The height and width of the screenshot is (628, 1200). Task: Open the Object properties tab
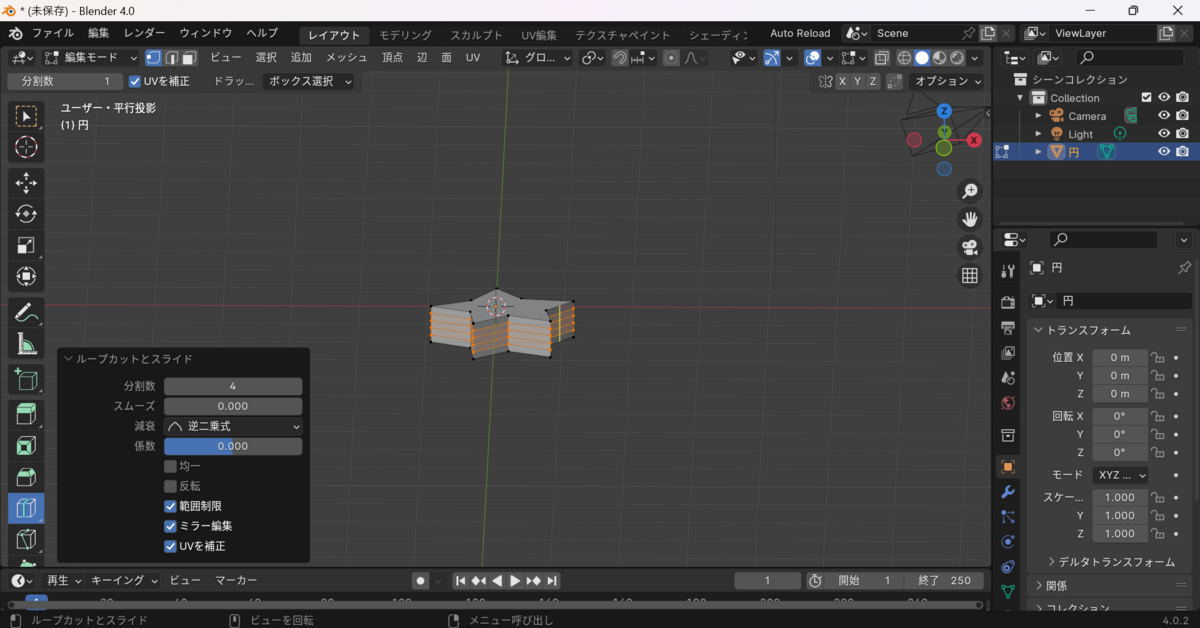(1008, 467)
